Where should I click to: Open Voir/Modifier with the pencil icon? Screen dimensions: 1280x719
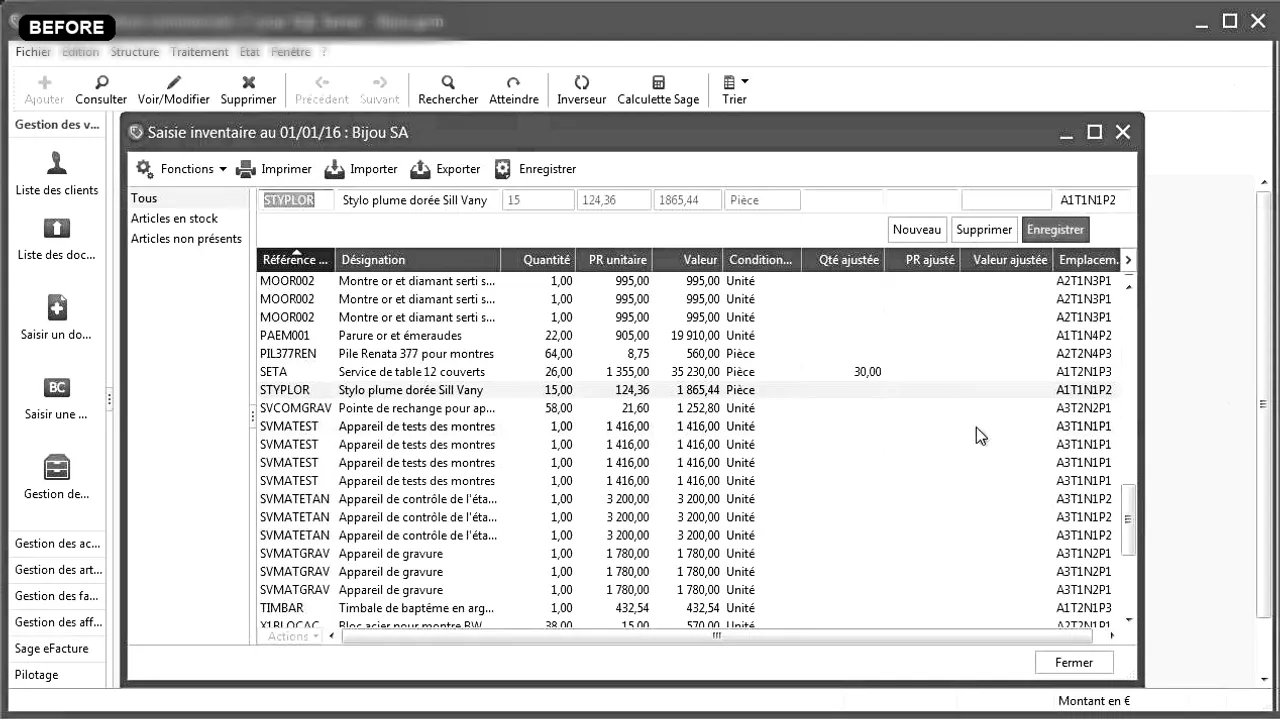point(172,88)
